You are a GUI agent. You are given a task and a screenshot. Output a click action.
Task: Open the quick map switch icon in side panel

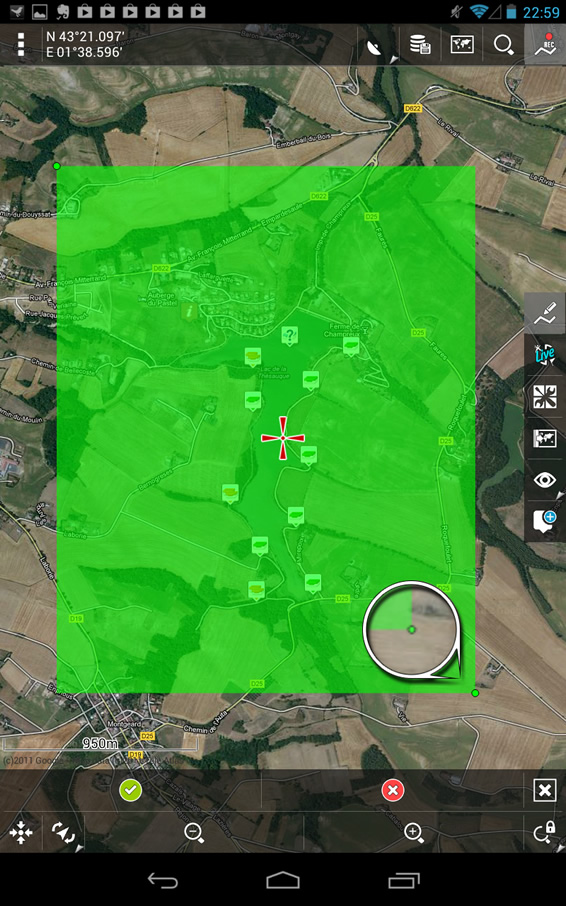coord(545,439)
